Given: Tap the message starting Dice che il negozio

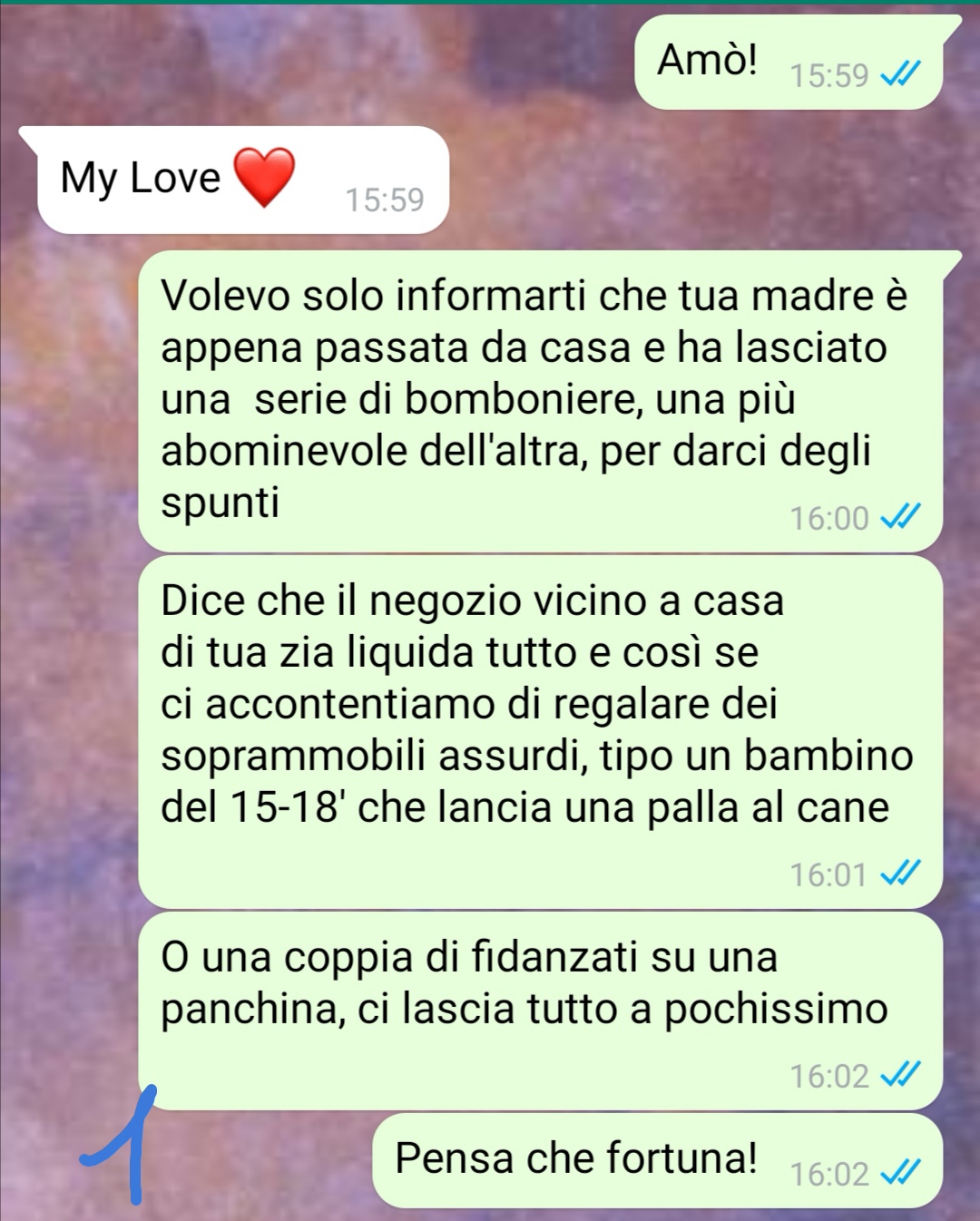Looking at the screenshot, I should (x=541, y=732).
